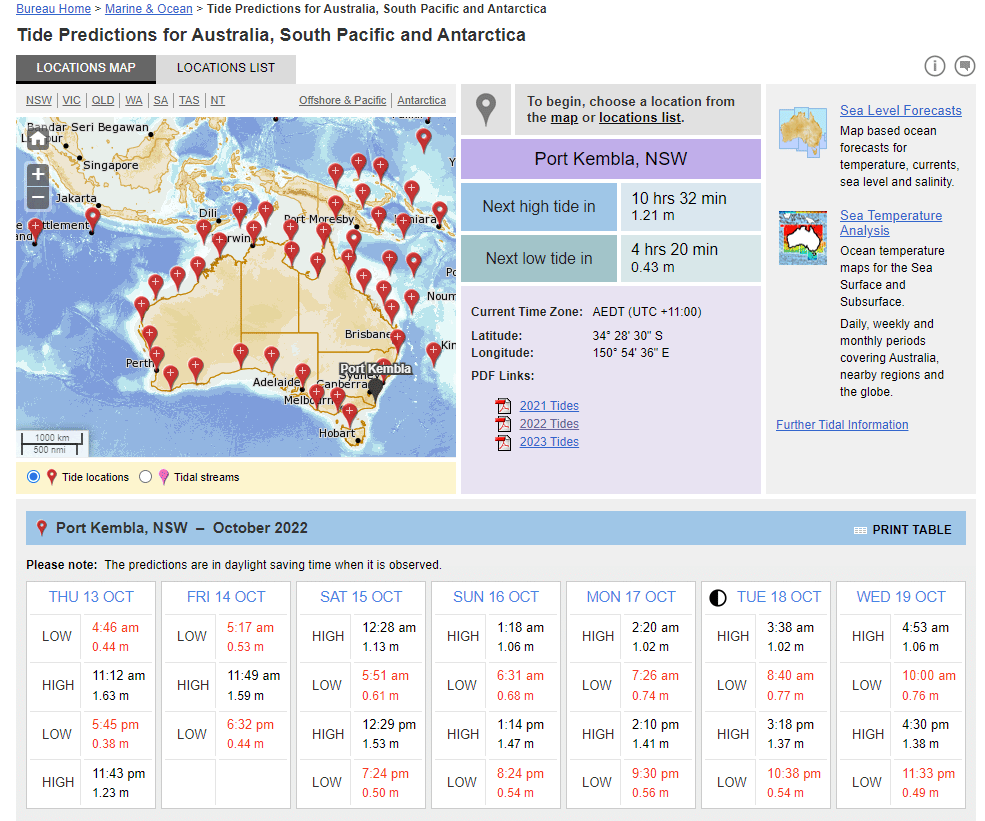985x821 pixels.
Task: Click the map home reset icon
Action: (x=38, y=138)
